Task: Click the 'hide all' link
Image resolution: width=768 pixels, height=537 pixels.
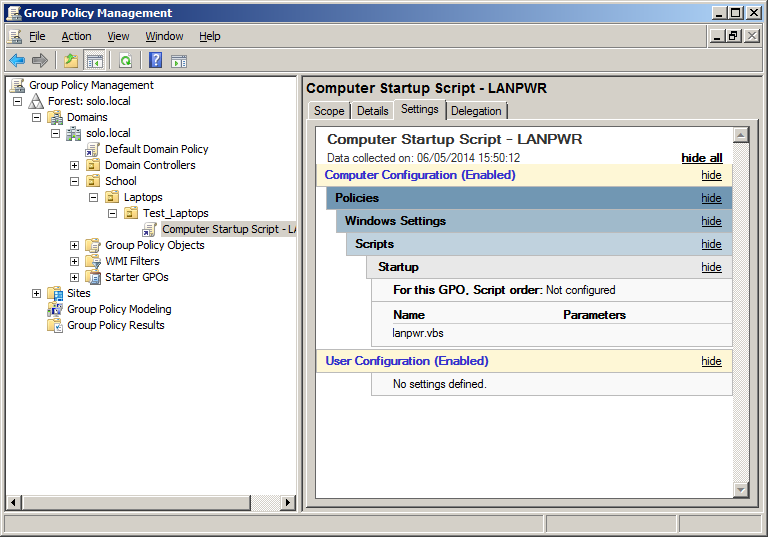Action: coord(702,158)
